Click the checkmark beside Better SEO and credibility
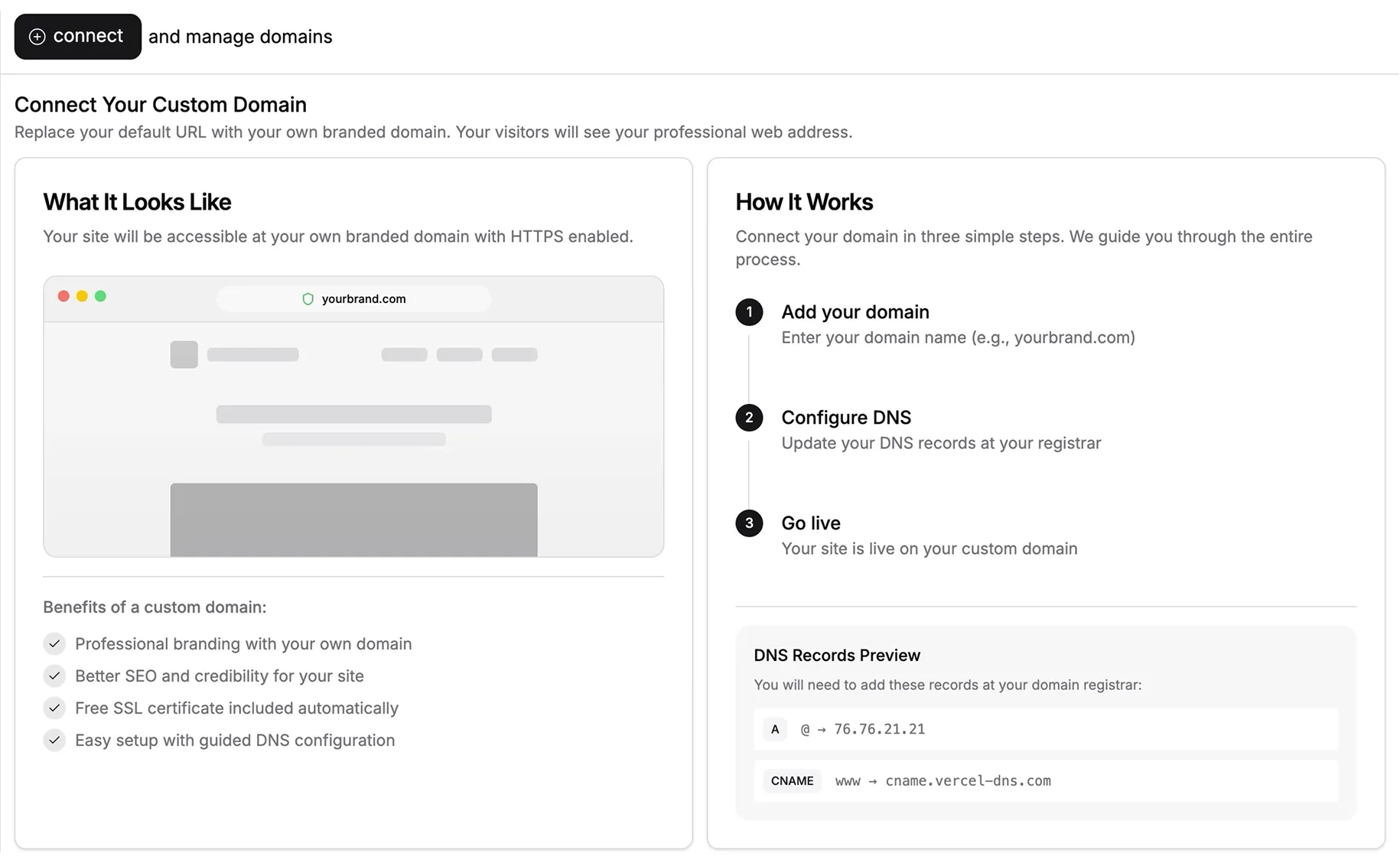This screenshot has width=1400, height=863. [x=54, y=676]
